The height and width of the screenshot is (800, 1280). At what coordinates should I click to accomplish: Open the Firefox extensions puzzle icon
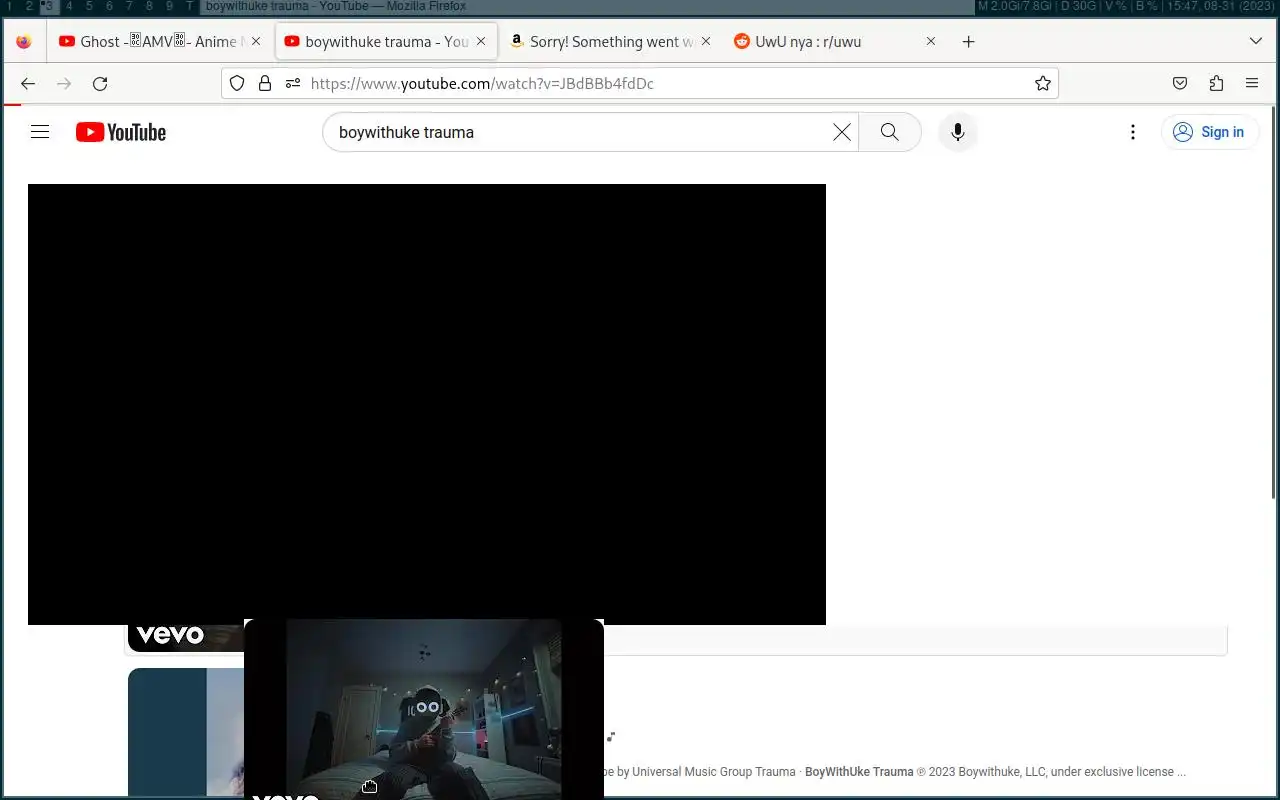coord(1216,83)
